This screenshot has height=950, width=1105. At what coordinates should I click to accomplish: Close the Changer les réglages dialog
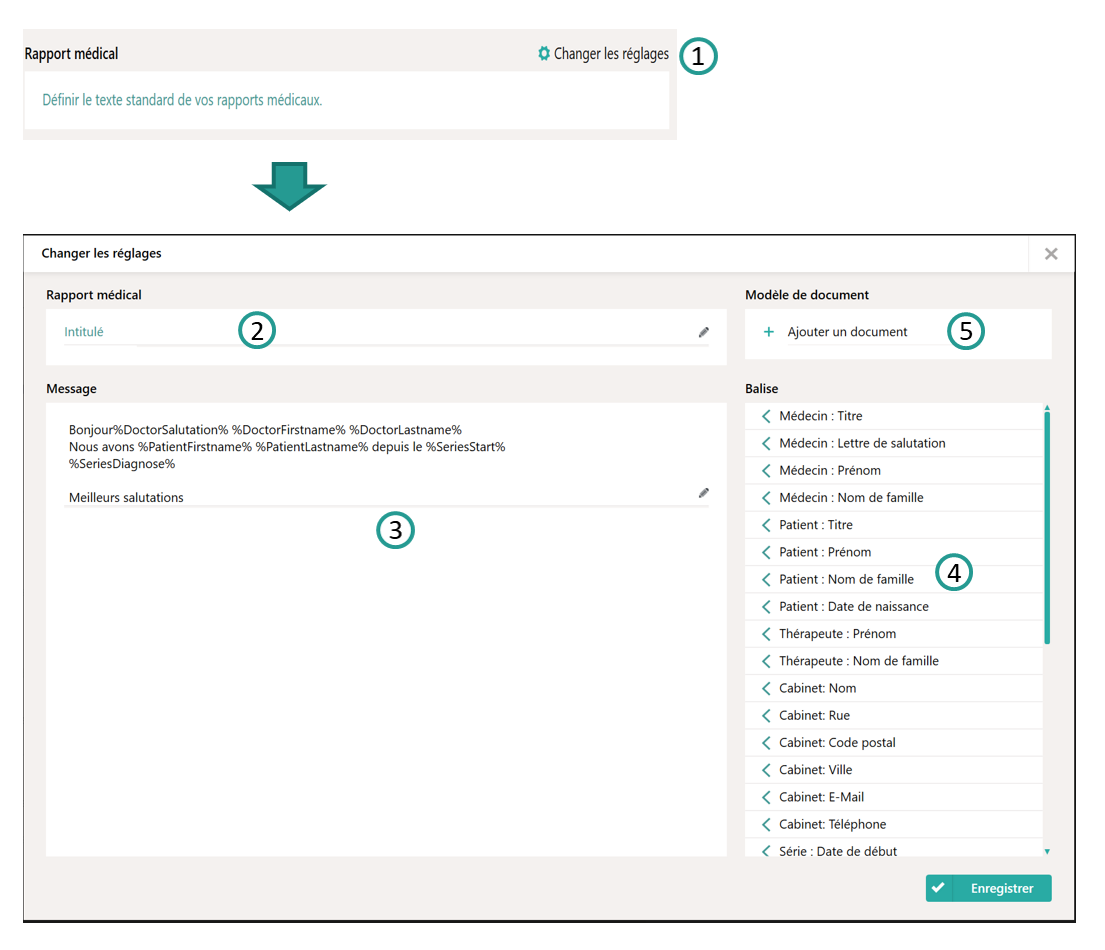click(x=1051, y=254)
